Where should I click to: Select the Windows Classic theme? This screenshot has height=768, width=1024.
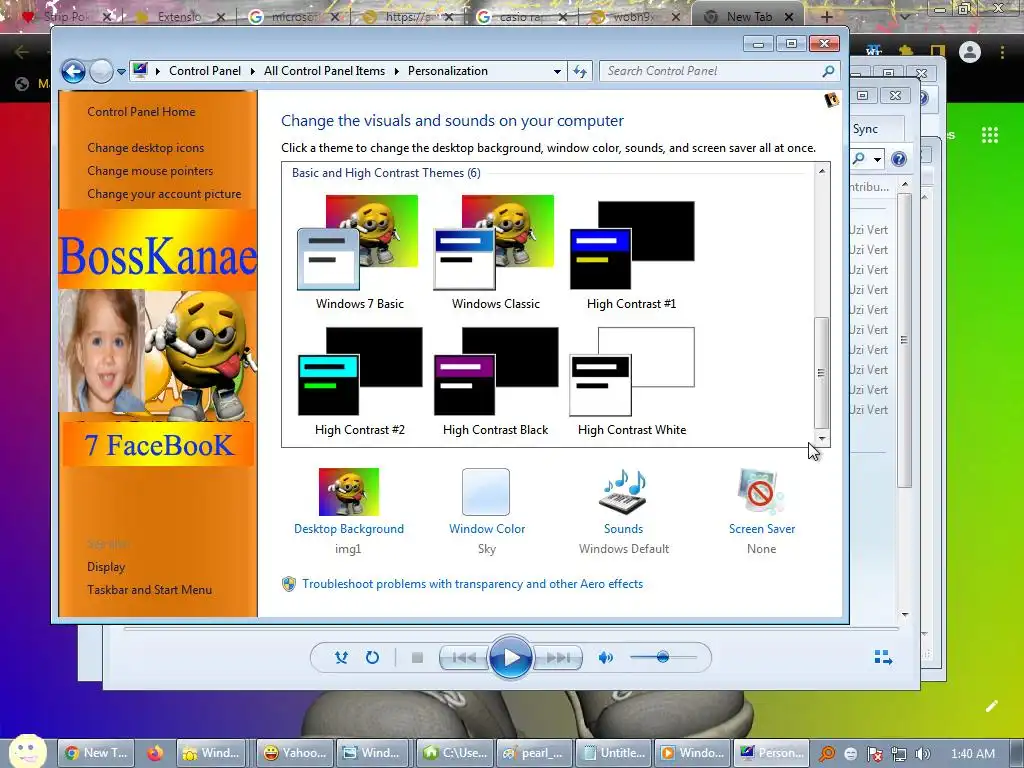pyautogui.click(x=495, y=253)
